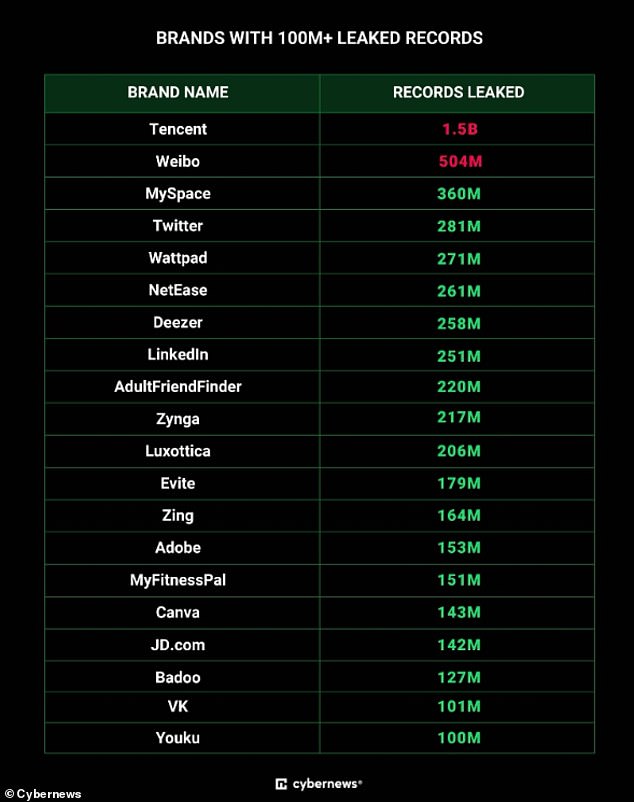634x802 pixels.
Task: Click the cybernews brand text in footer
Action: [x=327, y=784]
